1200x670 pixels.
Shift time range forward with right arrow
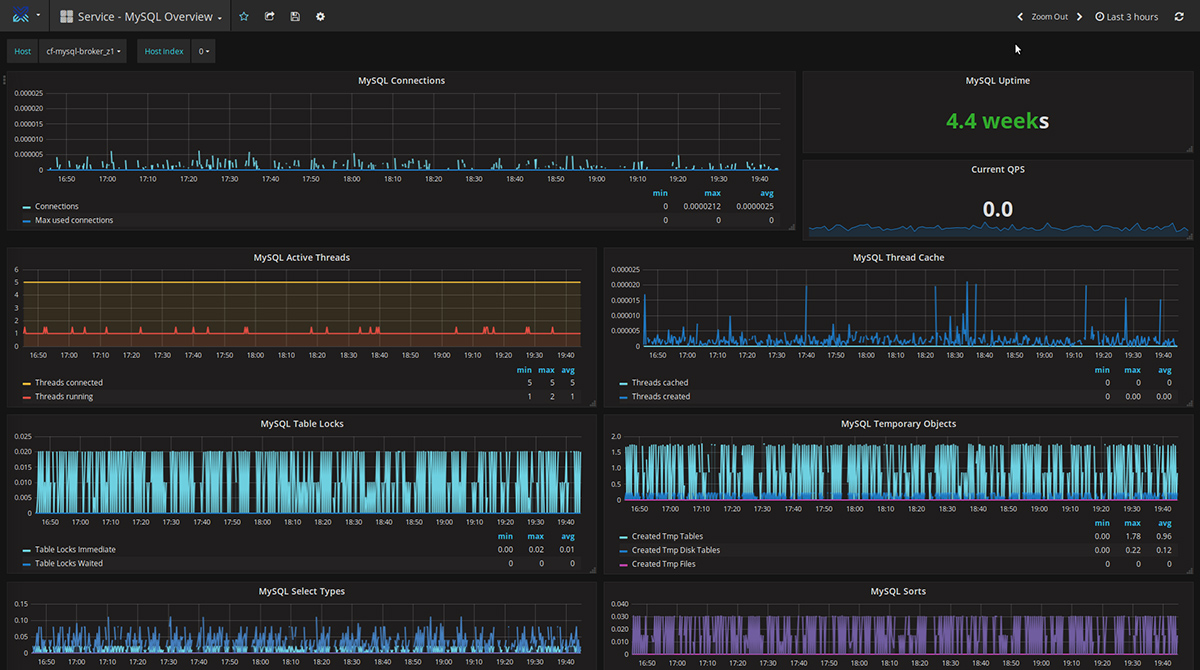[1080, 17]
